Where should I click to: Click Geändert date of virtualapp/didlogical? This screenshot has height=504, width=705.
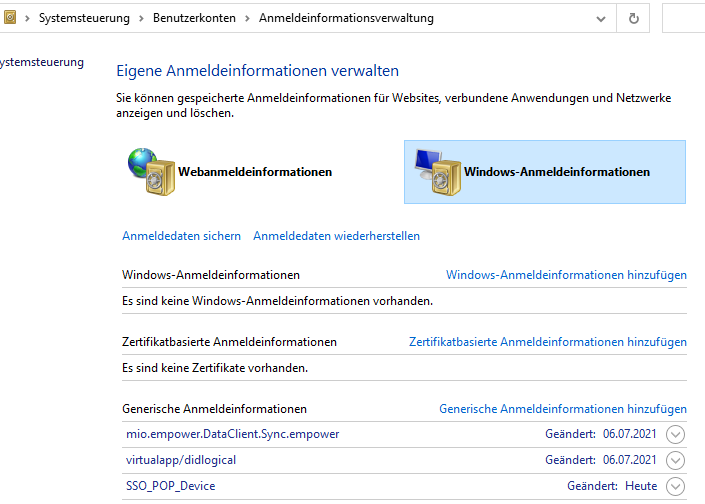coord(601,460)
